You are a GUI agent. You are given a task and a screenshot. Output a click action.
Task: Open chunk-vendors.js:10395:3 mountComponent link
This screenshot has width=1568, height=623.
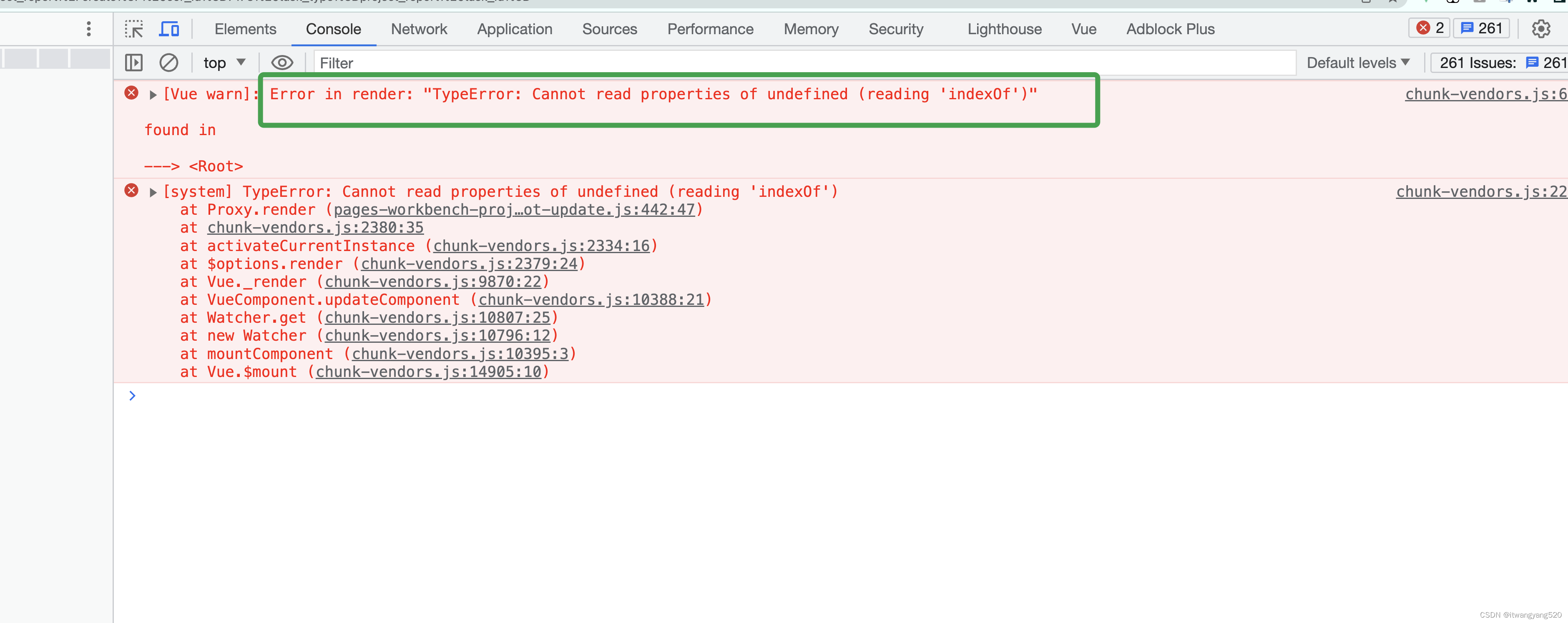click(x=460, y=354)
